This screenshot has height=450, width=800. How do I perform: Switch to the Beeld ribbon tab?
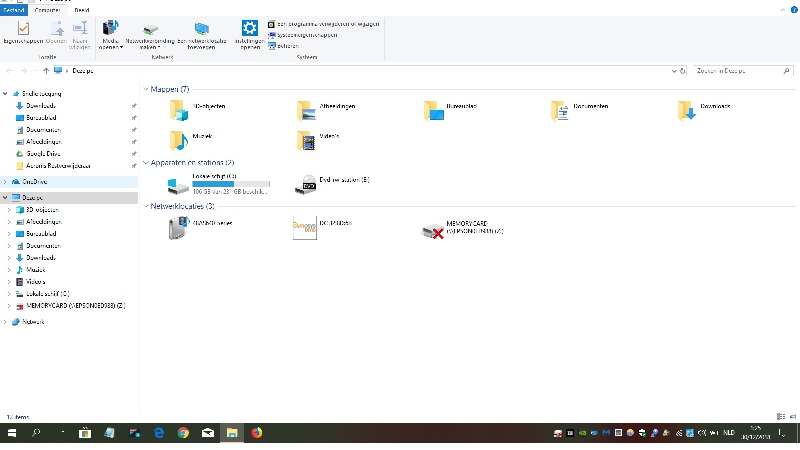81,10
